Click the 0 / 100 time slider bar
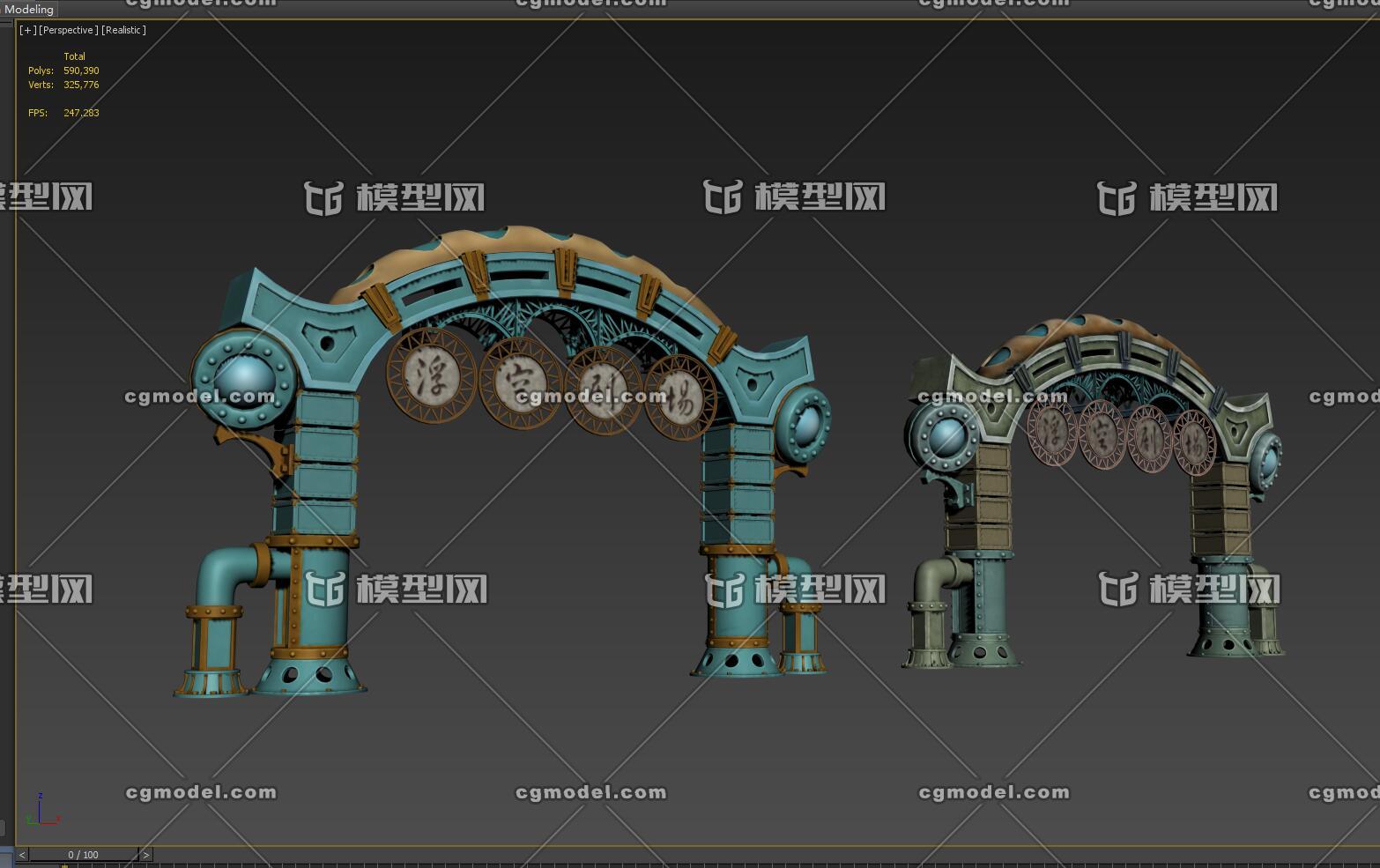1380x868 pixels. pos(84,854)
